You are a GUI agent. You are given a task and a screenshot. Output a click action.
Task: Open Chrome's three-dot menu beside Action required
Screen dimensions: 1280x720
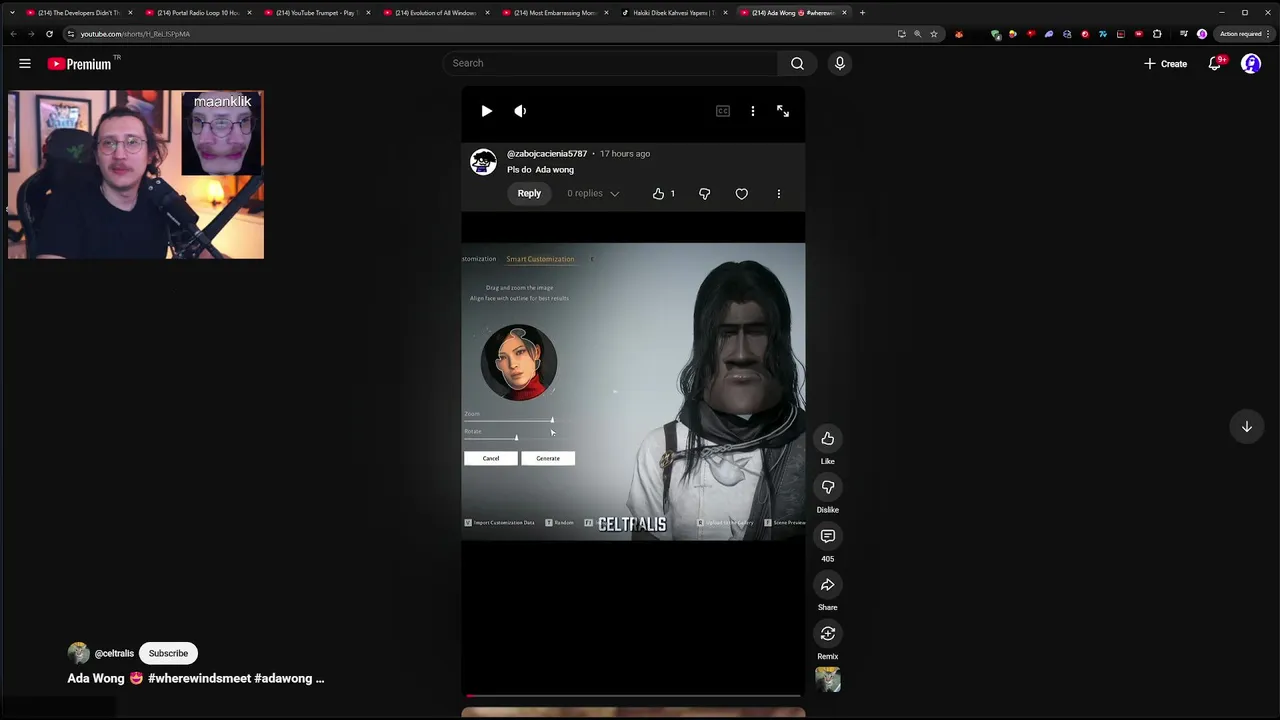click(1270, 34)
